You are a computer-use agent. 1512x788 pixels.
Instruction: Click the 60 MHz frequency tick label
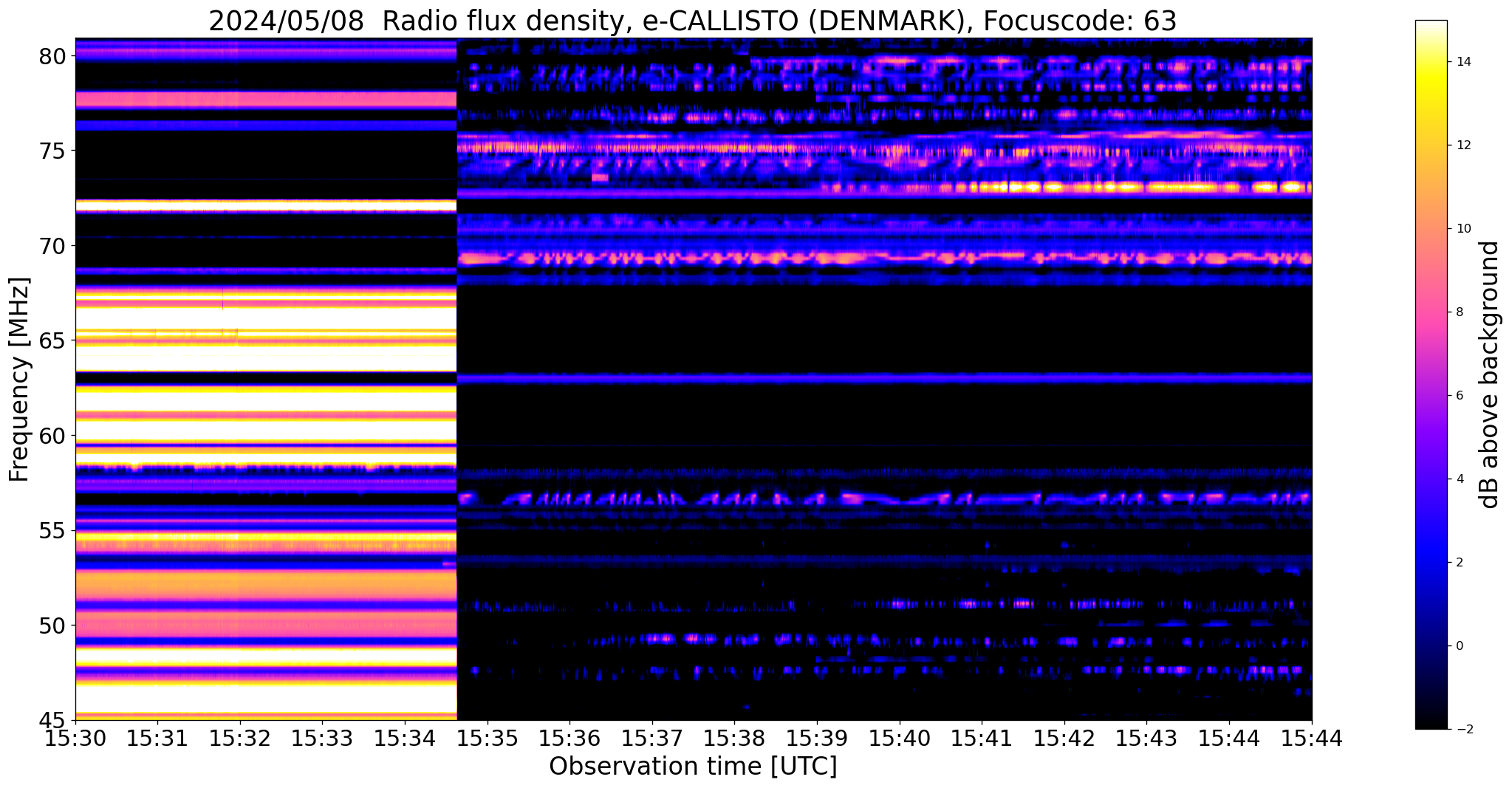coord(52,436)
